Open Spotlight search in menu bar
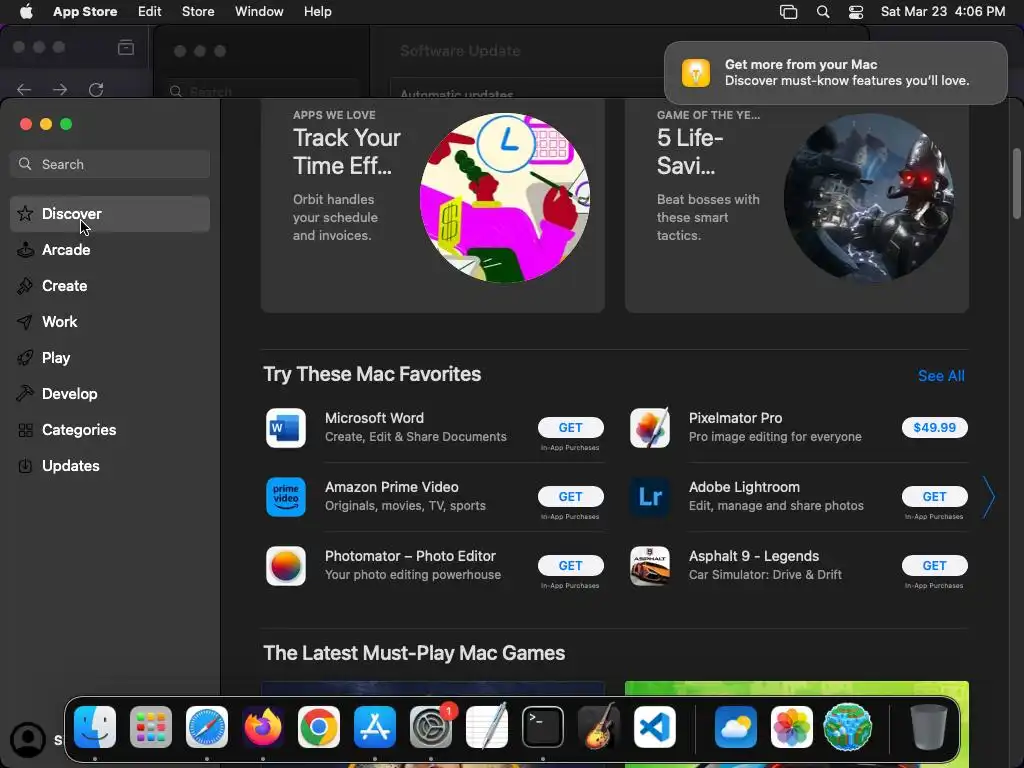 click(x=823, y=12)
